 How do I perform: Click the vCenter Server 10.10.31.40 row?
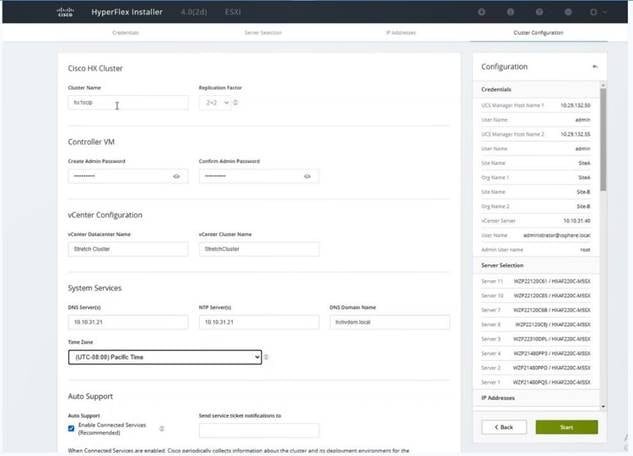point(536,221)
